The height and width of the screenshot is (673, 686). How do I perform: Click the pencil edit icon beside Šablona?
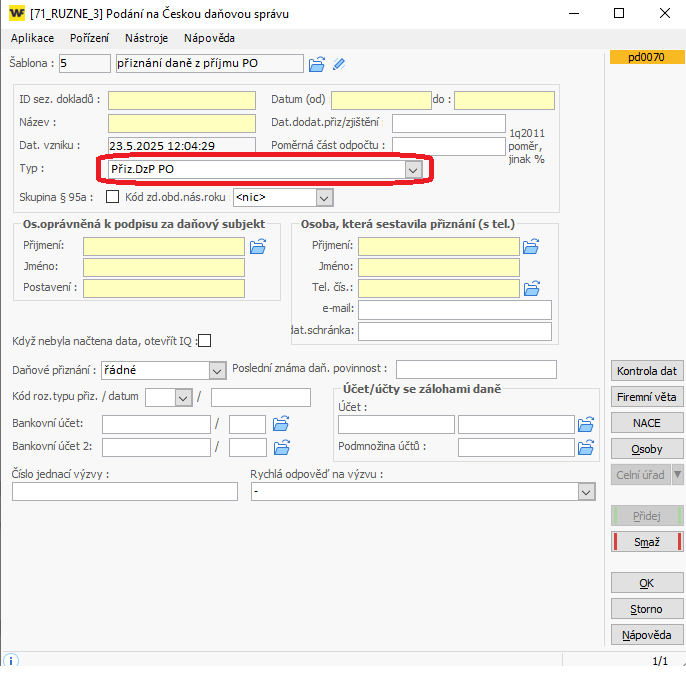pyautogui.click(x=339, y=64)
